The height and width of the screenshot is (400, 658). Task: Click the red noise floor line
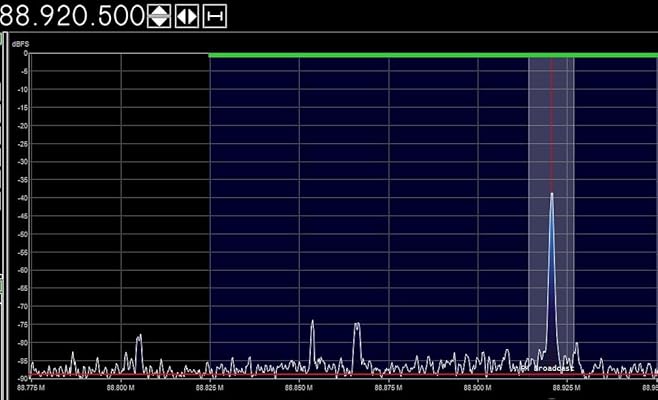coord(343,374)
